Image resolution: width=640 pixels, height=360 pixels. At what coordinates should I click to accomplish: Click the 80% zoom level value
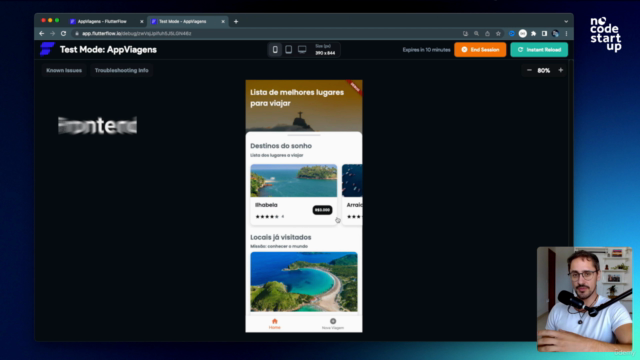click(544, 71)
